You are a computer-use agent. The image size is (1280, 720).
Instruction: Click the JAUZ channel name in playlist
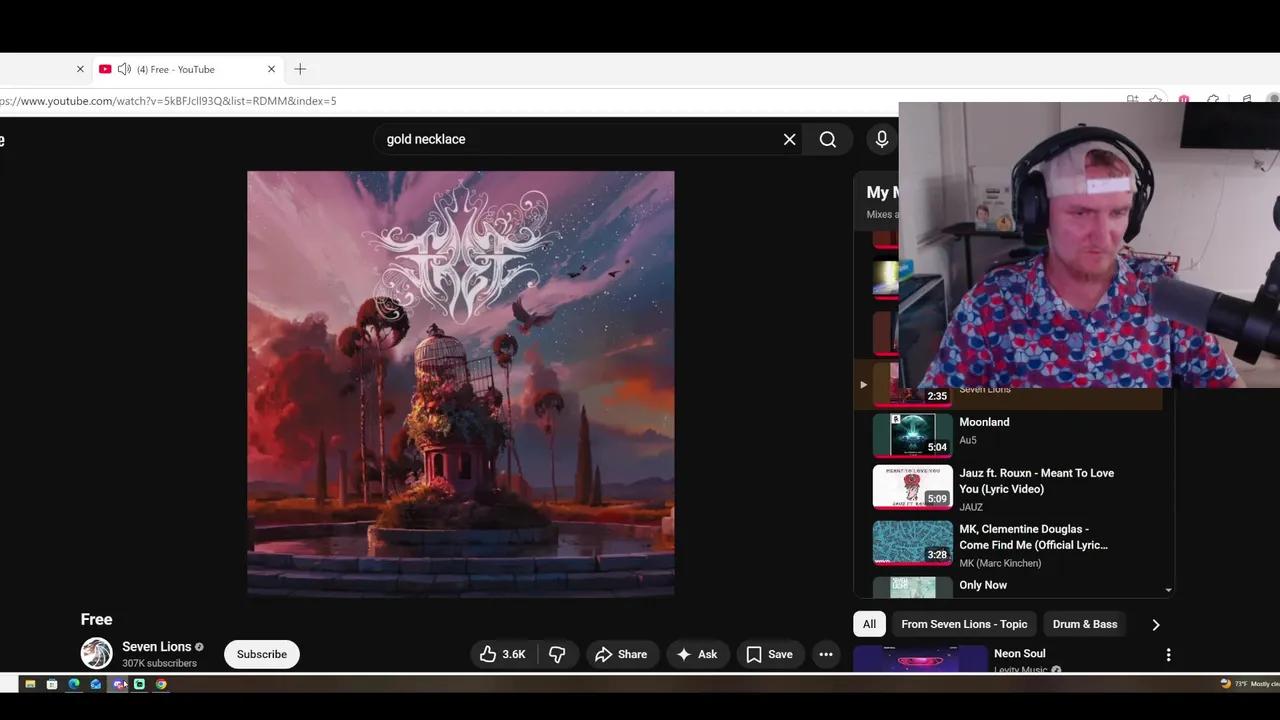pos(971,507)
